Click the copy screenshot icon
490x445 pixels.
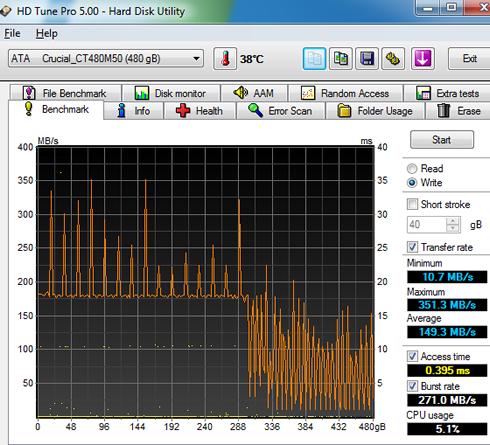click(x=341, y=59)
